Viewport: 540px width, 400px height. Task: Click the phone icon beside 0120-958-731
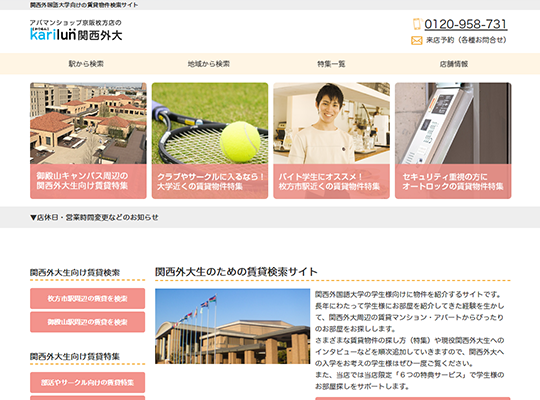[x=417, y=24]
